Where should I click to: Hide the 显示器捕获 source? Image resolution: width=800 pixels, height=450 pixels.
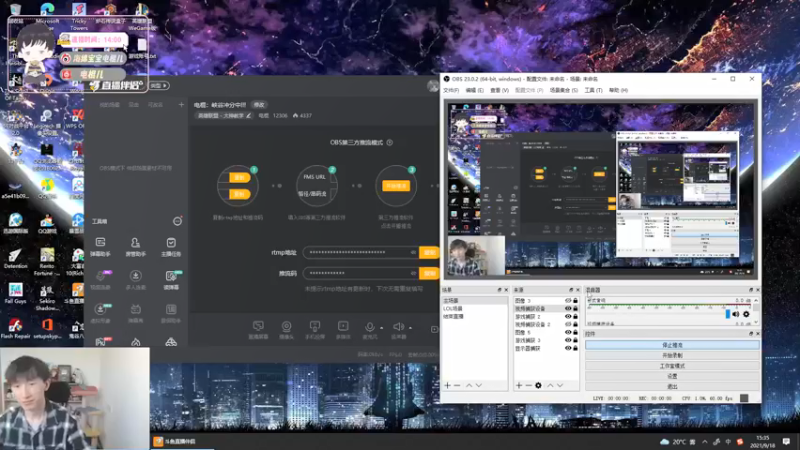[x=568, y=348]
